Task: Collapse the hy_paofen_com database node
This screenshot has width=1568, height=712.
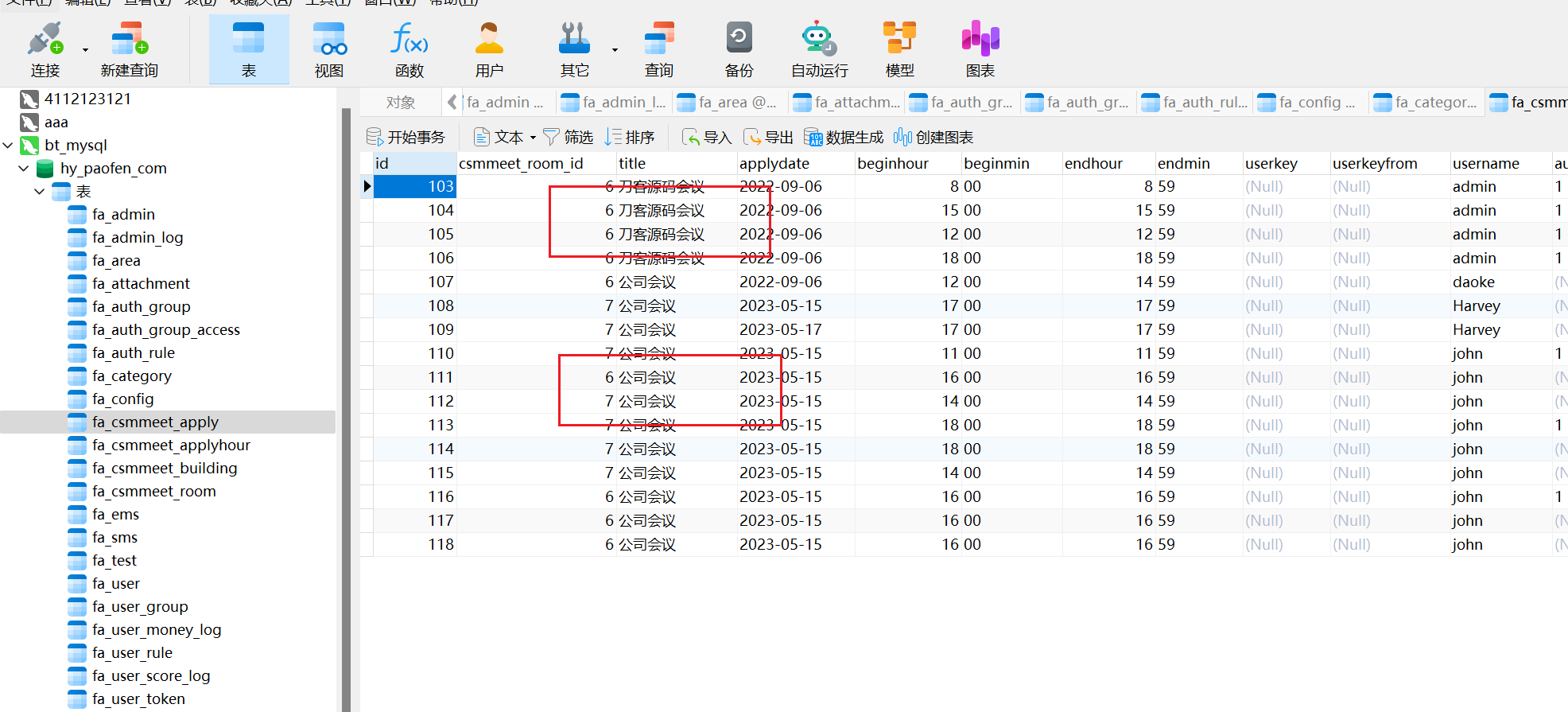Action: (24, 169)
